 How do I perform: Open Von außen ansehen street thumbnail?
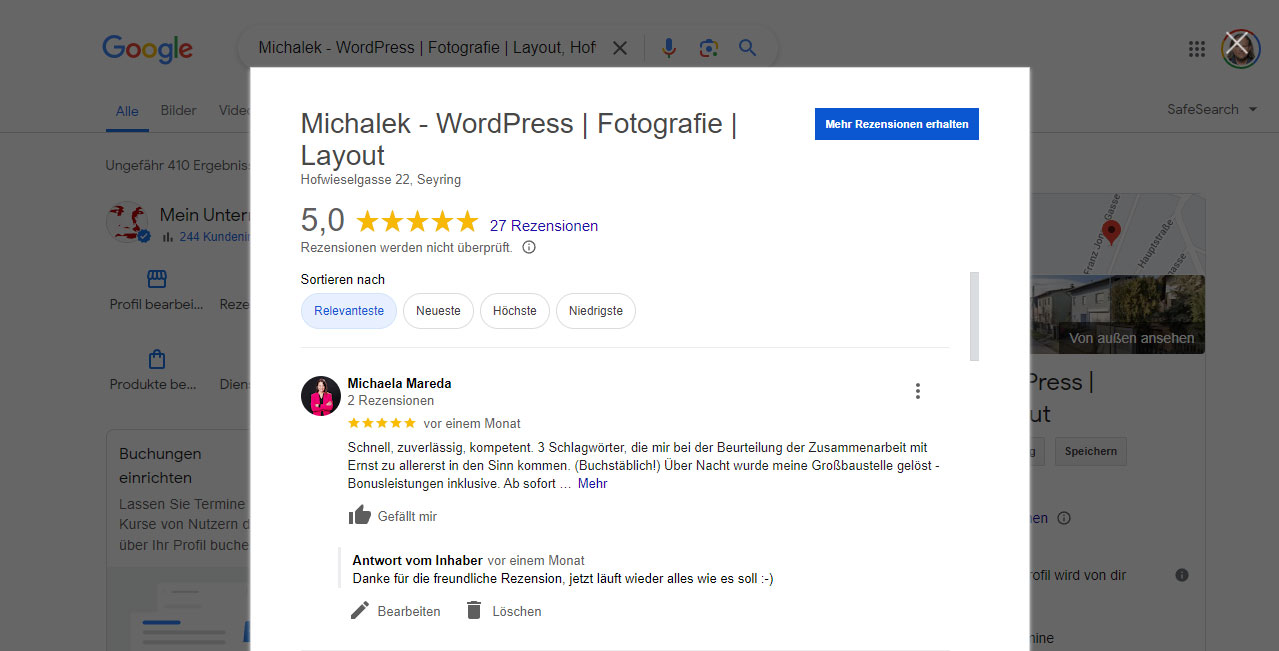tap(1118, 314)
